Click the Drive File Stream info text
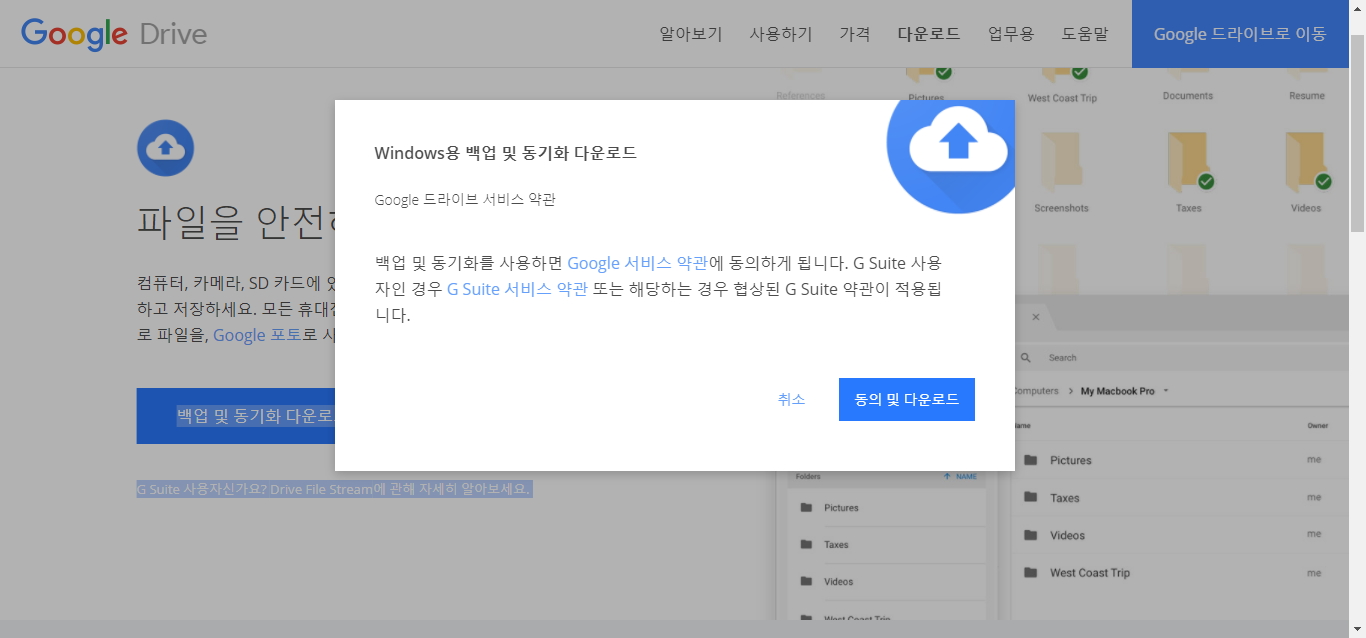 pos(333,489)
